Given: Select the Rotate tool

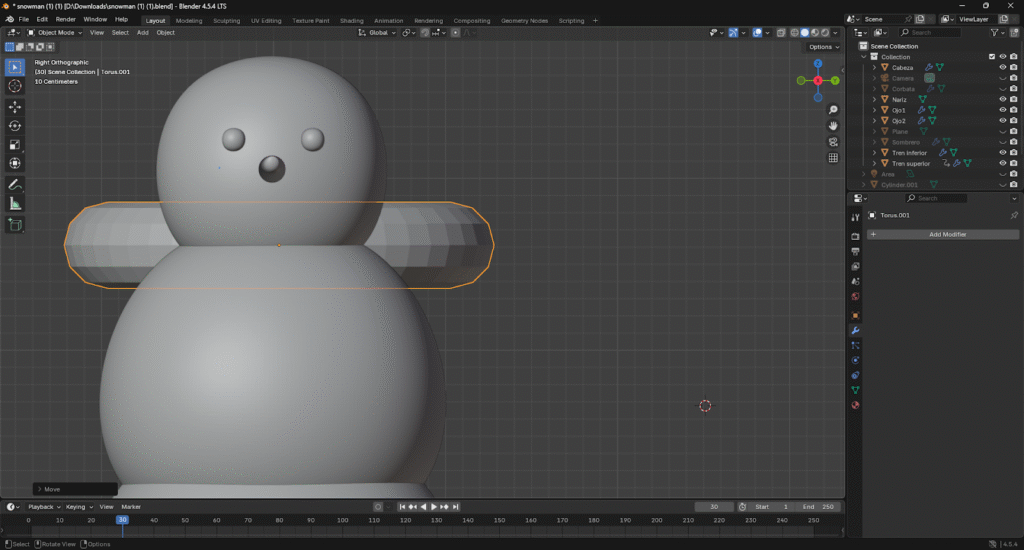Looking at the screenshot, I should 15,126.
